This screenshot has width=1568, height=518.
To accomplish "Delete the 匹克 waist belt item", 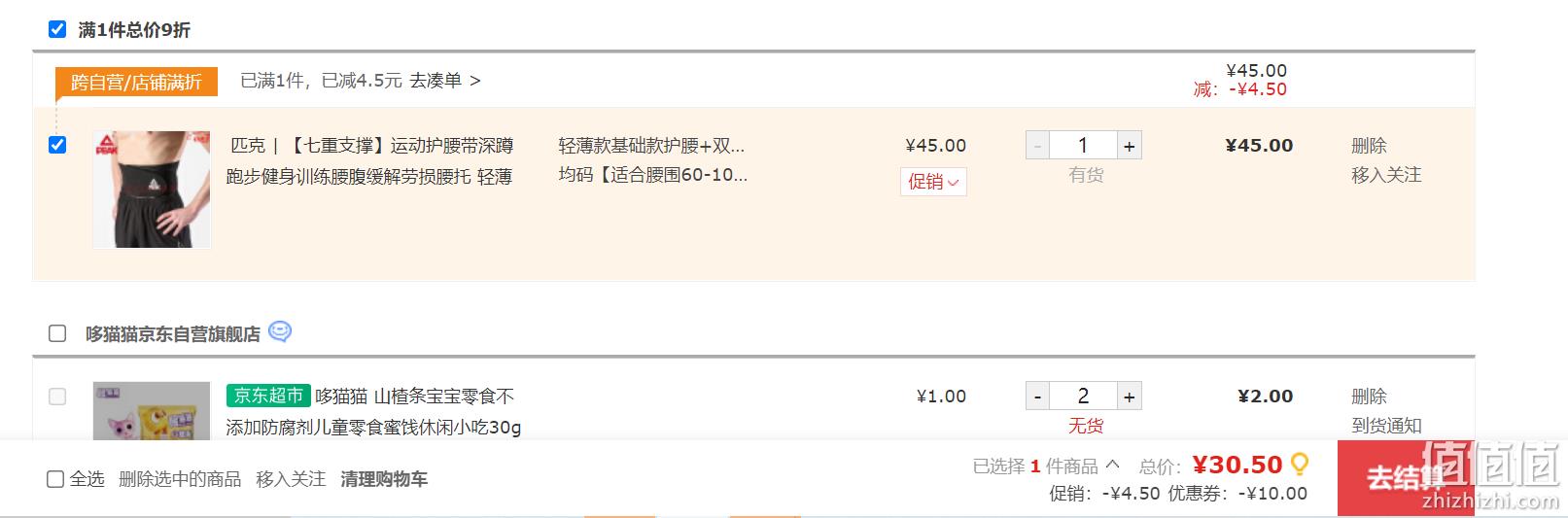I will (1369, 146).
